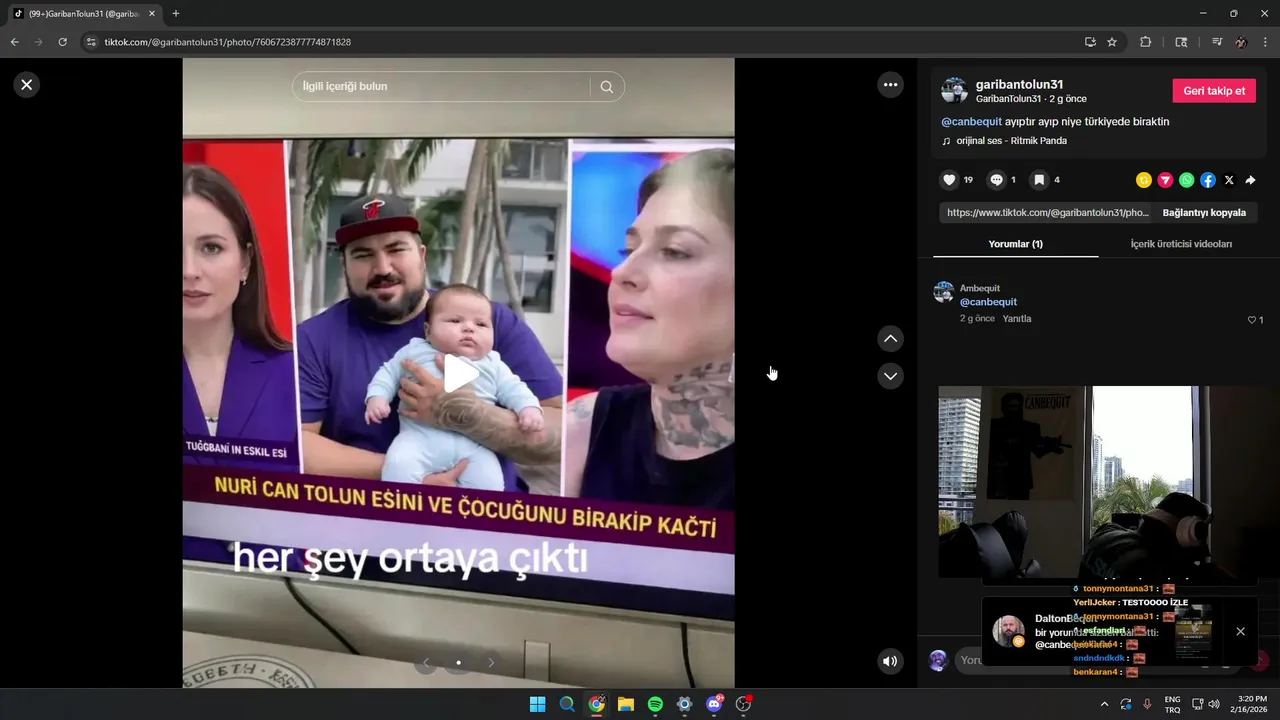The image size is (1280, 720).
Task: Show hidden system tray icons
Action: [x=1104, y=704]
